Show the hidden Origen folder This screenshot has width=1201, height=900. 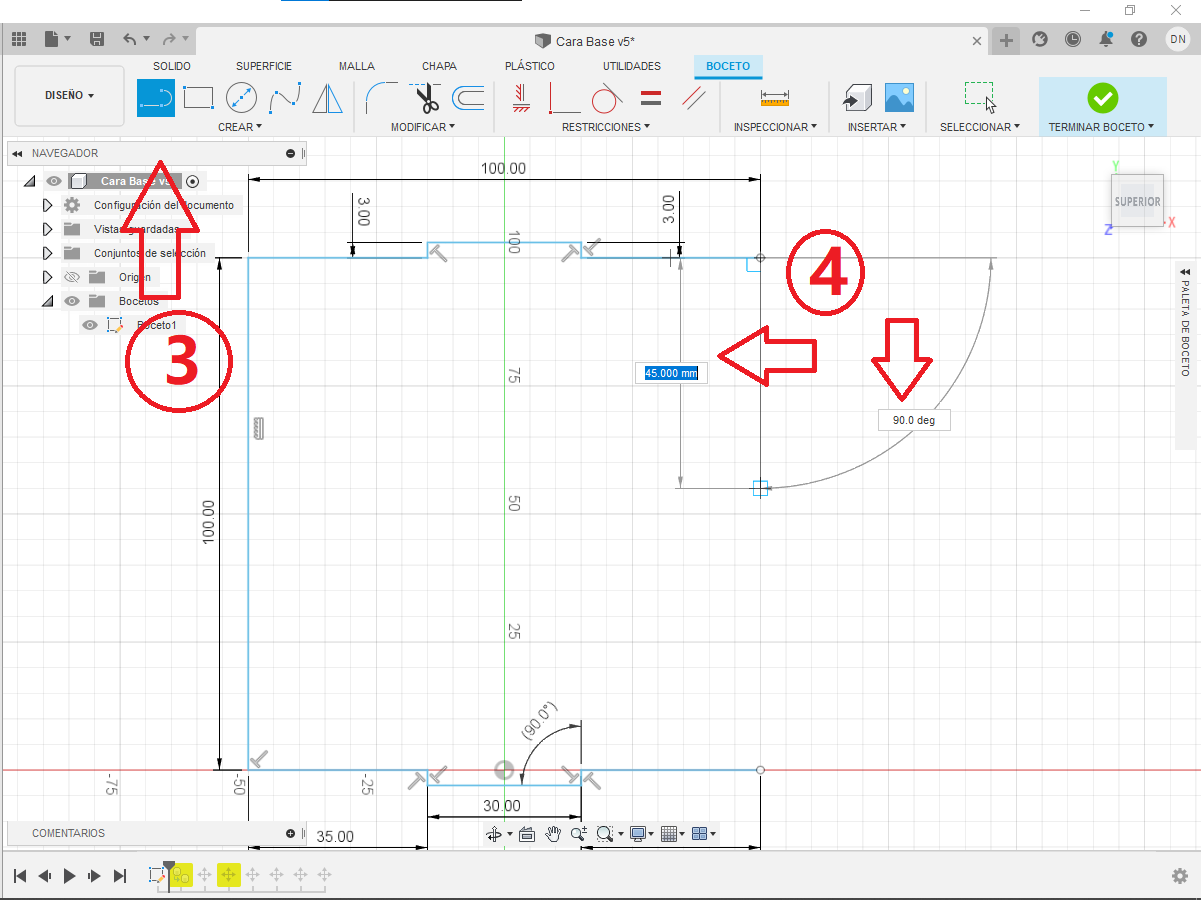click(x=72, y=277)
